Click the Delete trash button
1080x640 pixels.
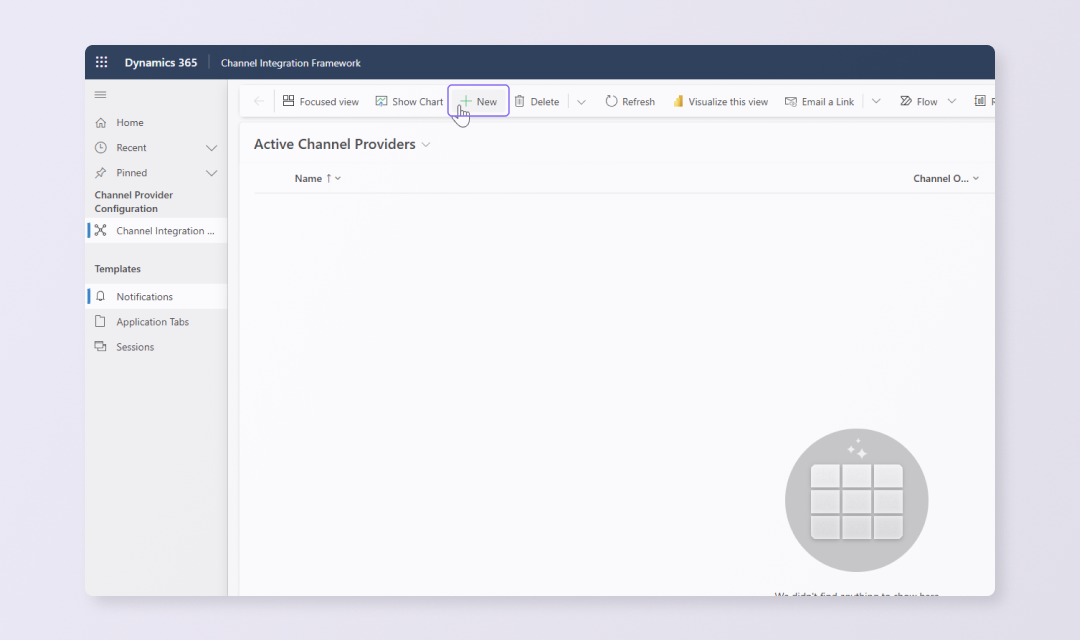(x=537, y=102)
